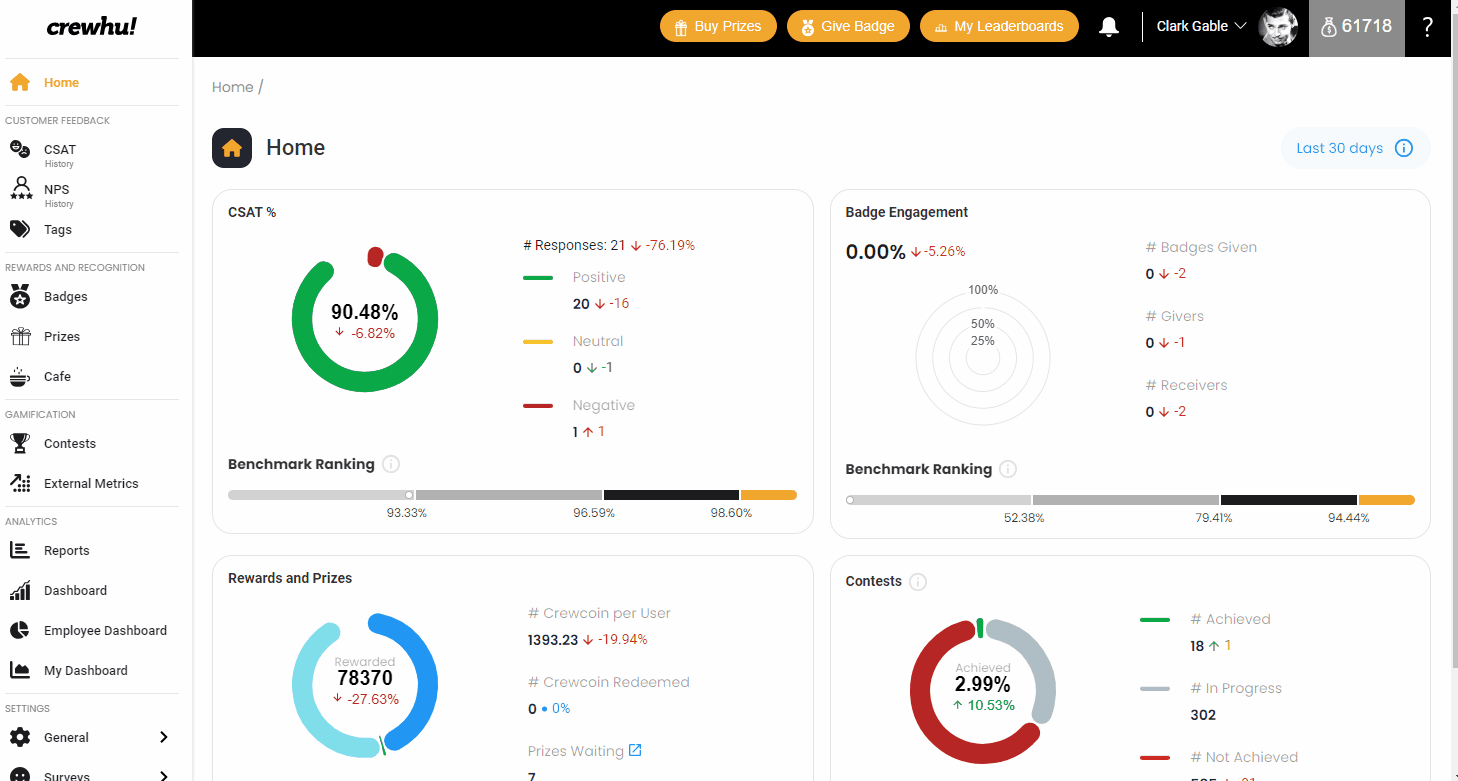The image size is (1458, 781).
Task: Click the Crewcoin balance 61718 badge
Action: click(x=1356, y=27)
